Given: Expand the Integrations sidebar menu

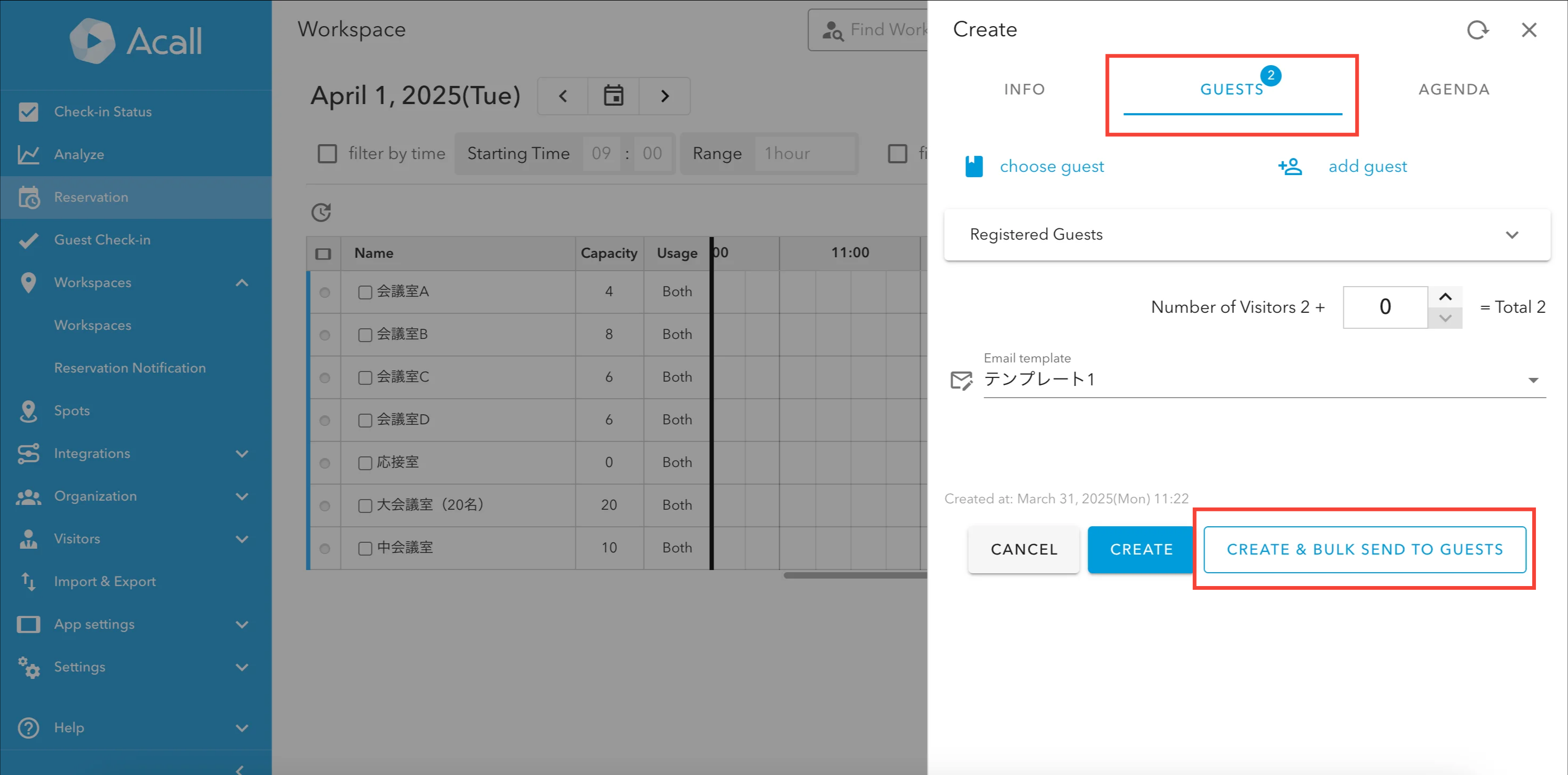Looking at the screenshot, I should point(242,454).
